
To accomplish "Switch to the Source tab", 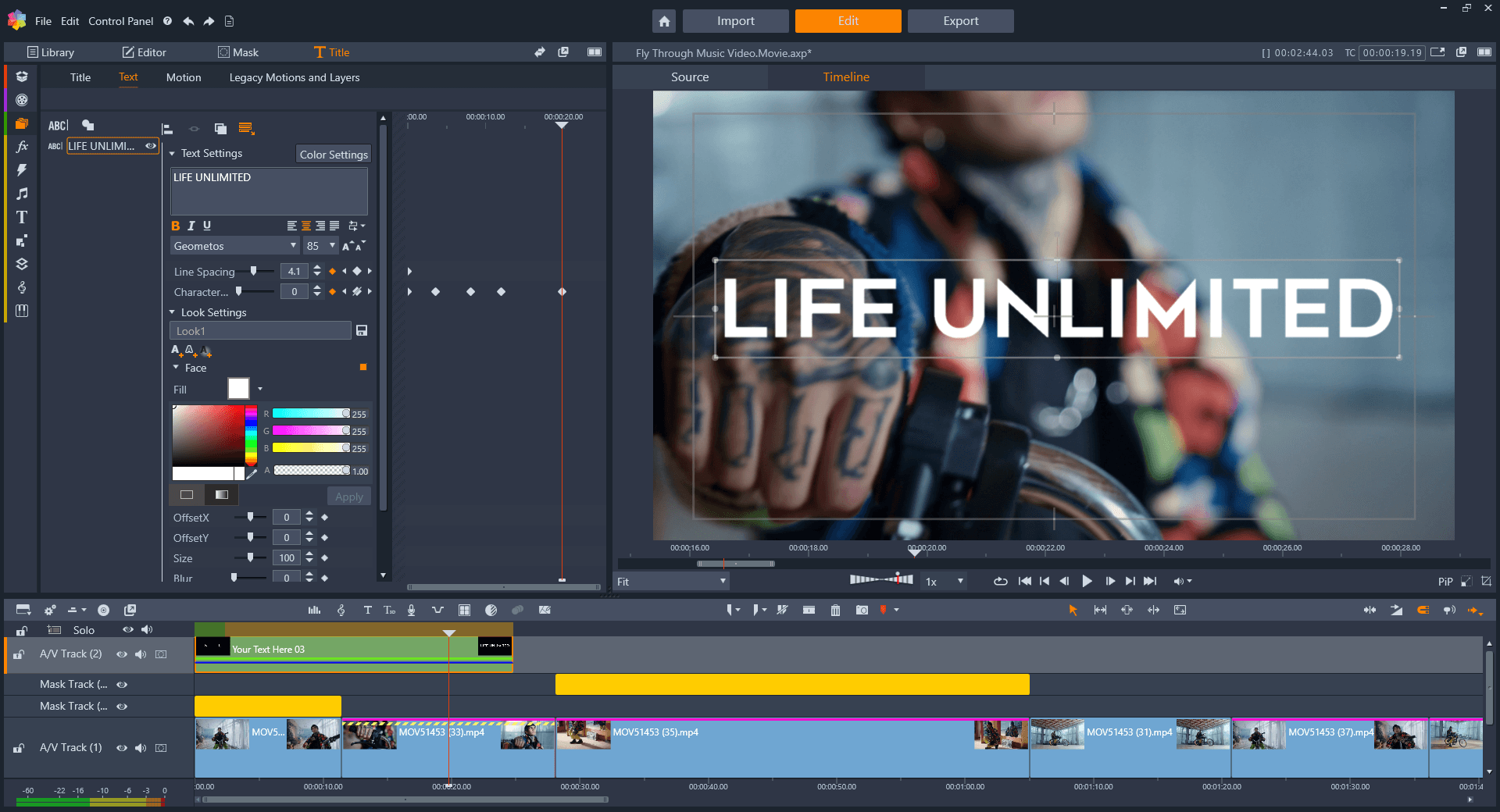I will [x=690, y=77].
